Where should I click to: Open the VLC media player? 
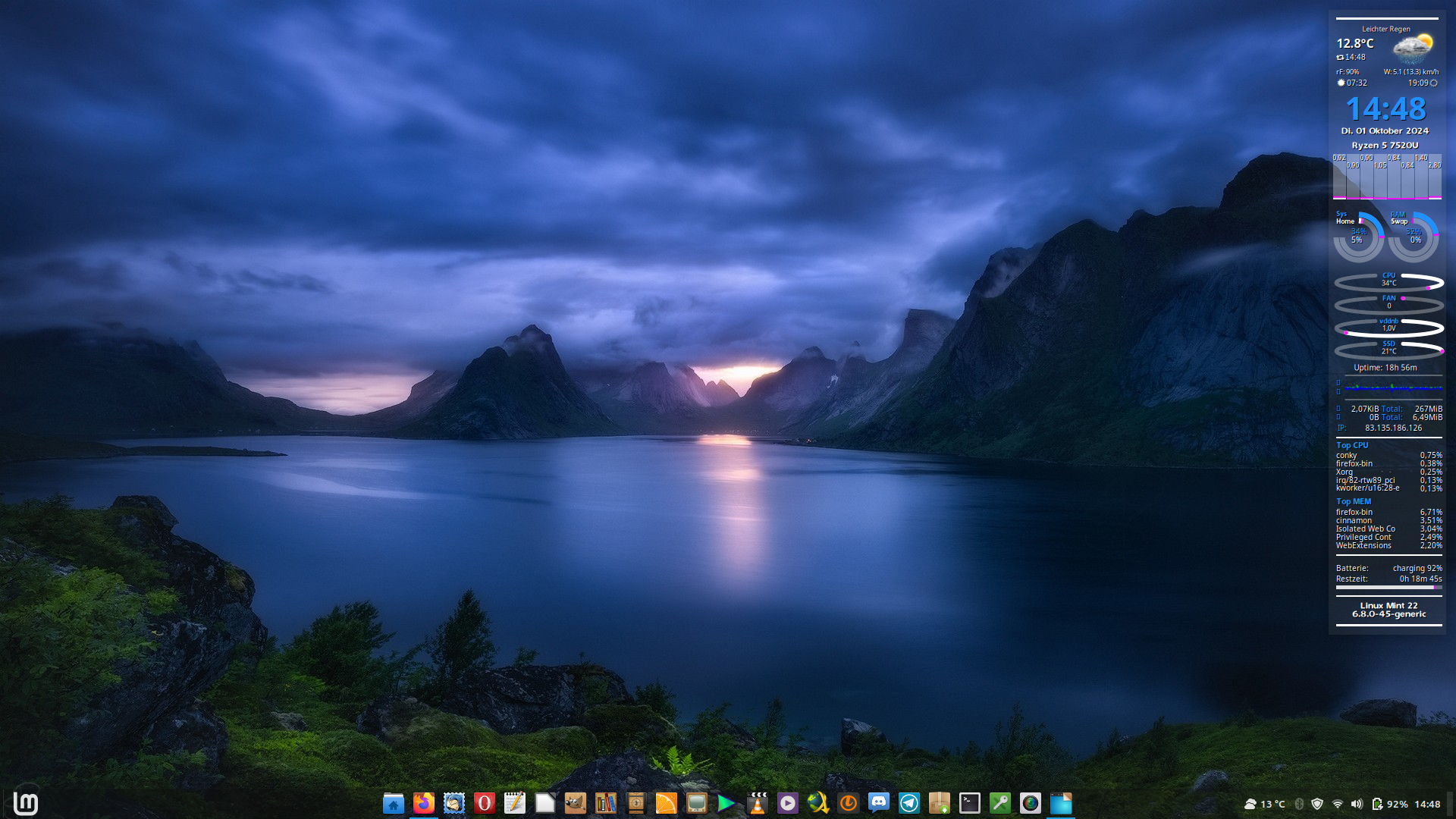click(x=757, y=803)
